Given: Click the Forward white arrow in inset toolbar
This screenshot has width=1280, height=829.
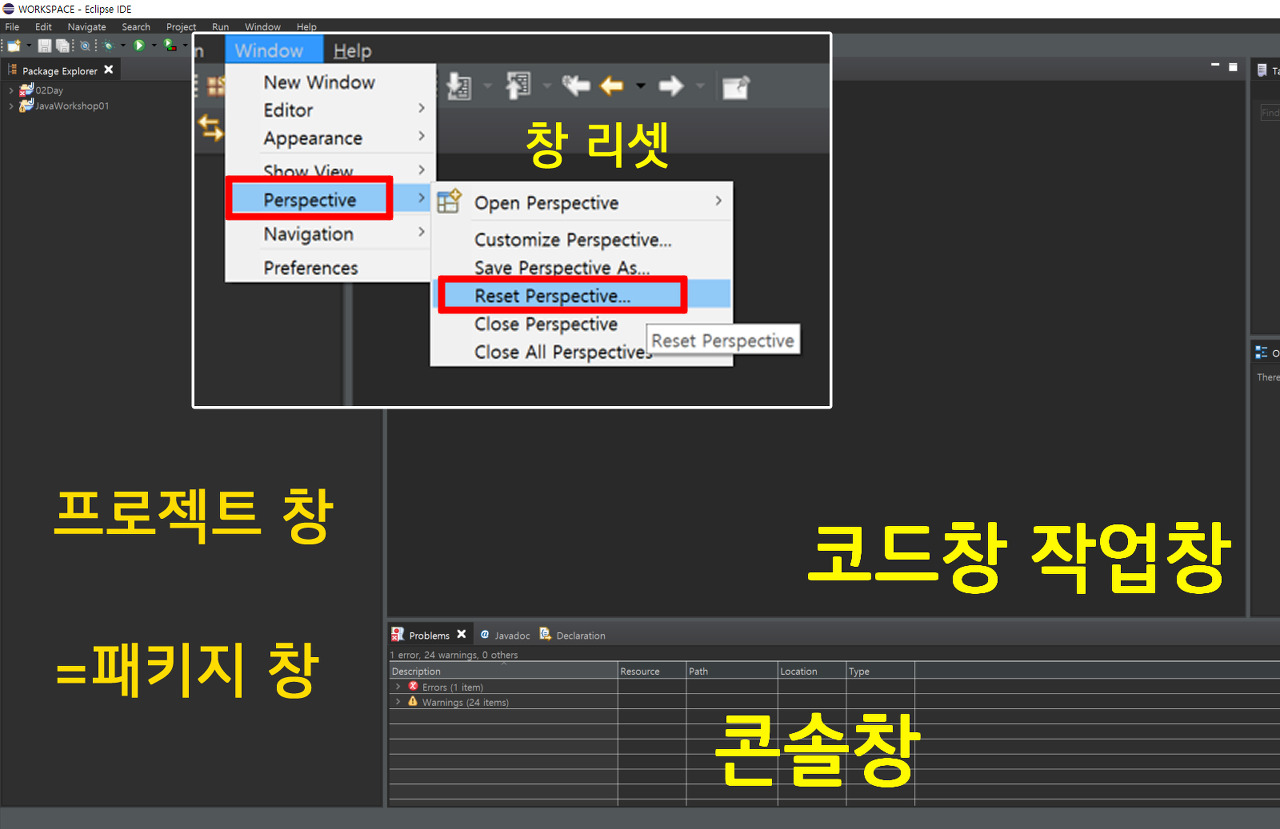Looking at the screenshot, I should click(671, 87).
